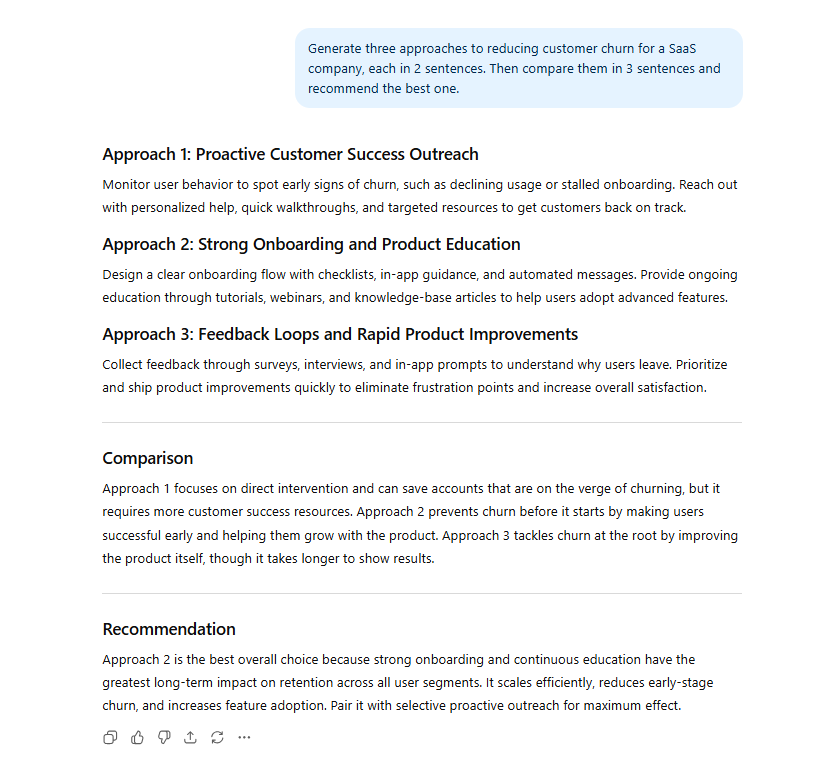Click the paragraph starting 'Design a clear onboarding'
Viewport: 825px width, 765px height.
(420, 286)
